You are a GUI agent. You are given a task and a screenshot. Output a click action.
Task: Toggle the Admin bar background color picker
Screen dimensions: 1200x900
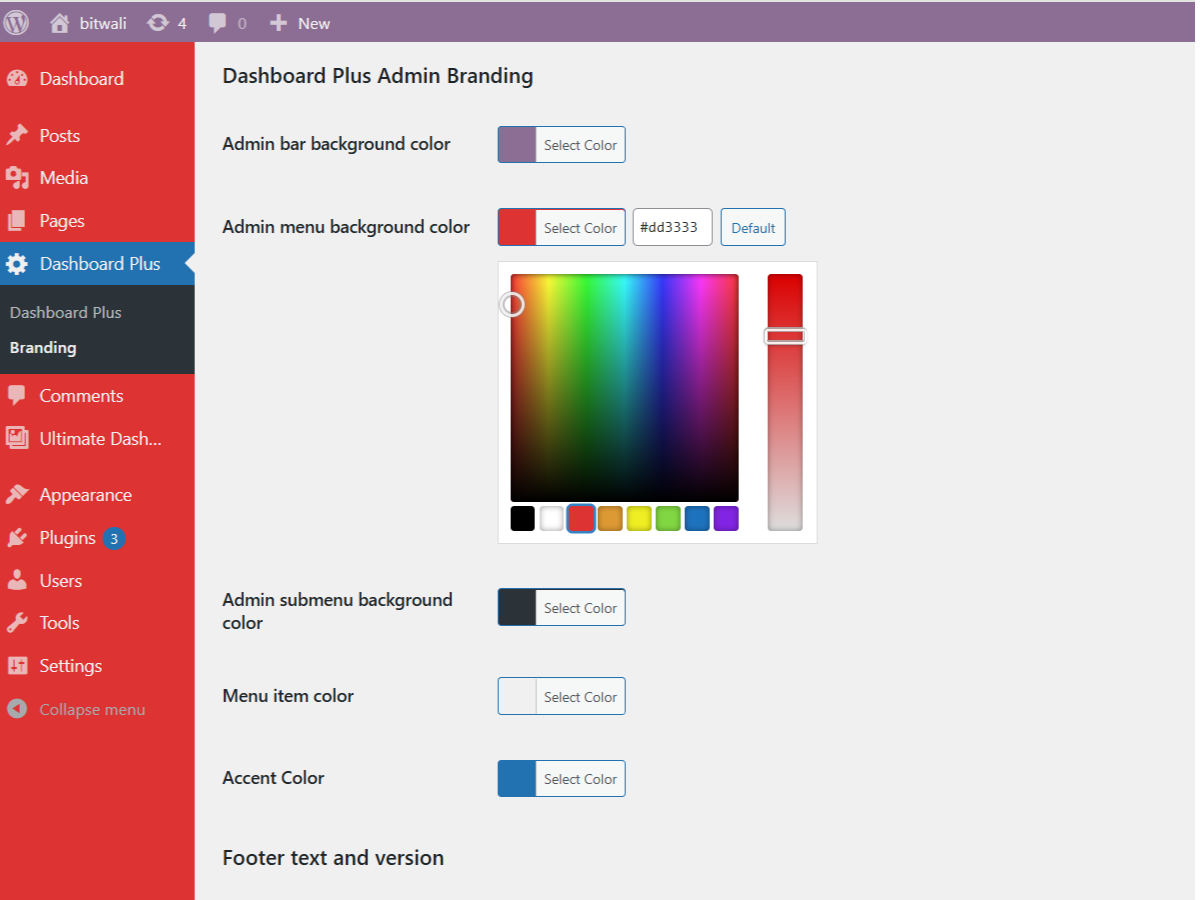(x=561, y=144)
